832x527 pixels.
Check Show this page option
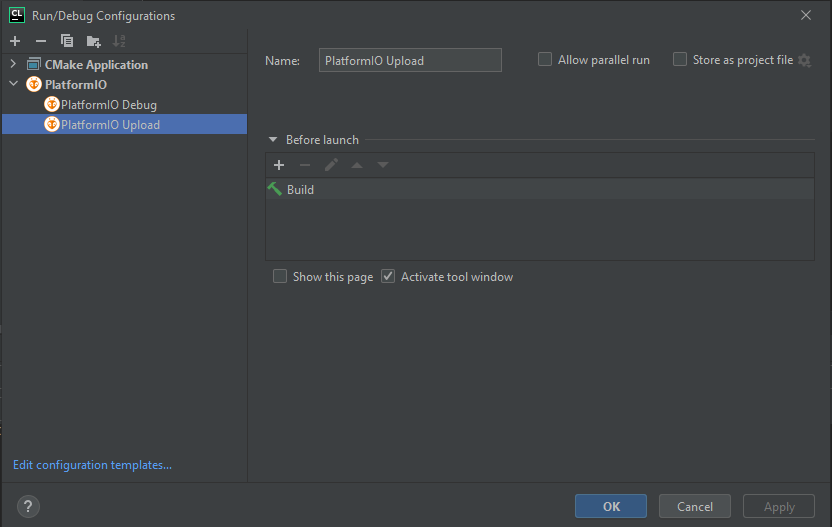280,276
